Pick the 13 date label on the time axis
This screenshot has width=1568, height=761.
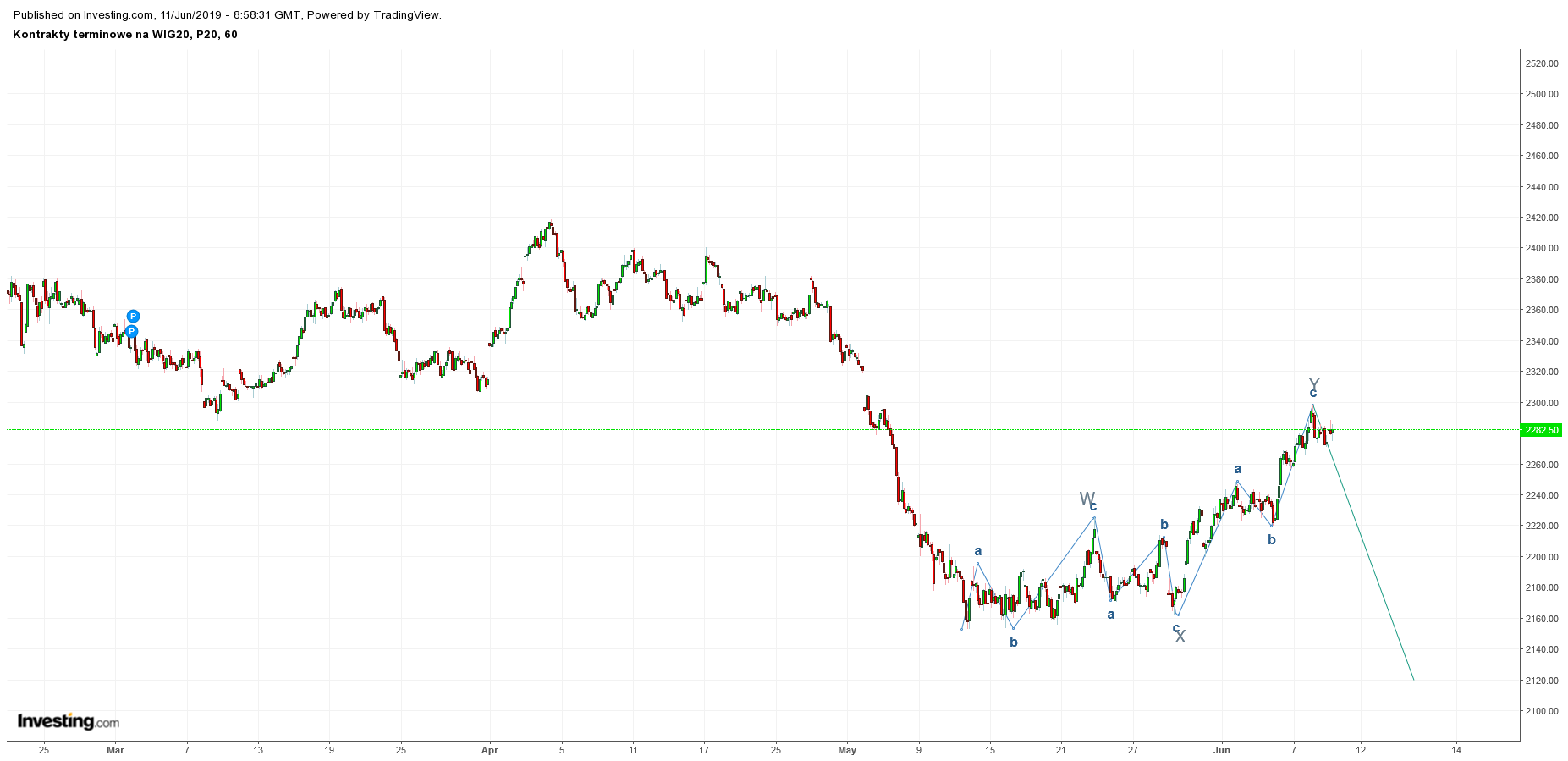[x=258, y=750]
